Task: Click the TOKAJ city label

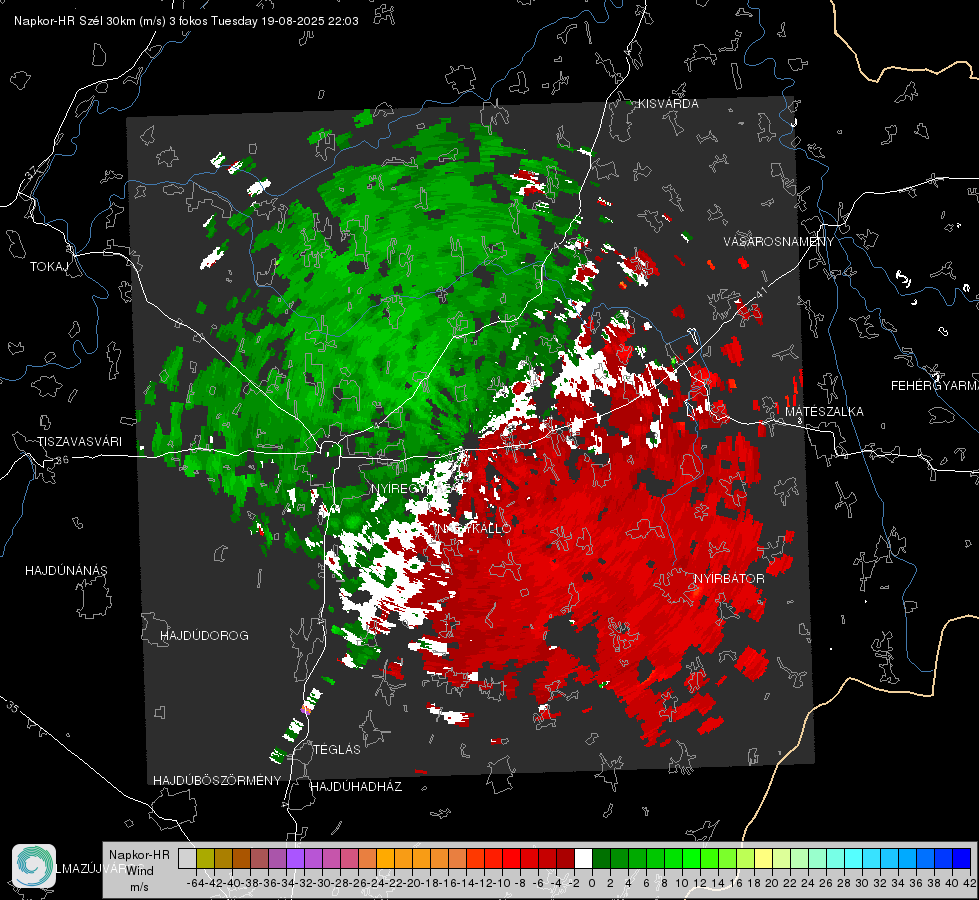Action: pyautogui.click(x=49, y=267)
